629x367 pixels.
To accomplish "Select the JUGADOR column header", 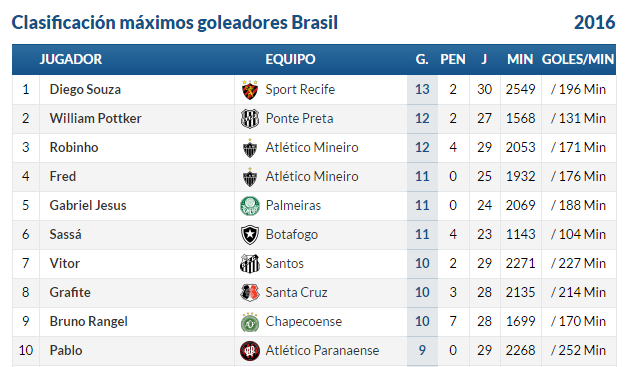I will point(71,59).
